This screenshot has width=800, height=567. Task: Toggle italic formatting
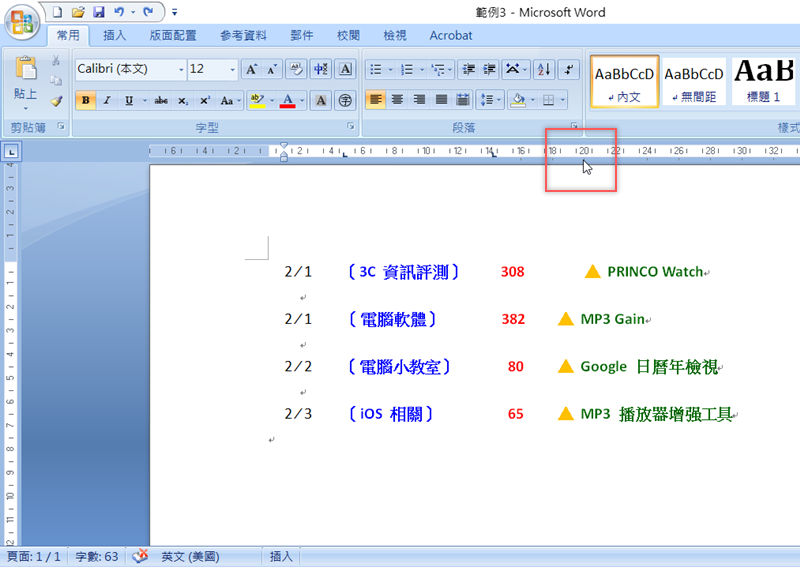coord(107,101)
